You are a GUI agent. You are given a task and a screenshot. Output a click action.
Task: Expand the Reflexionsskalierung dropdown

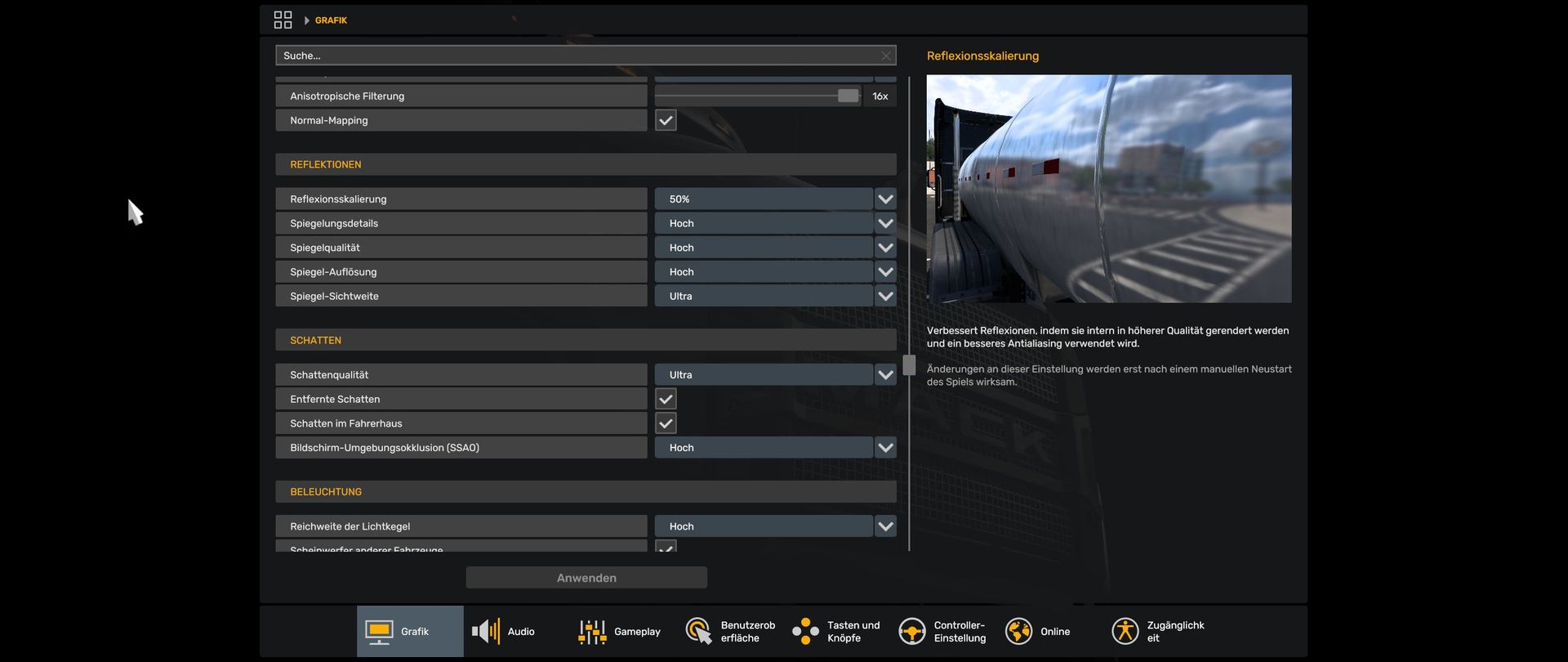(x=885, y=199)
